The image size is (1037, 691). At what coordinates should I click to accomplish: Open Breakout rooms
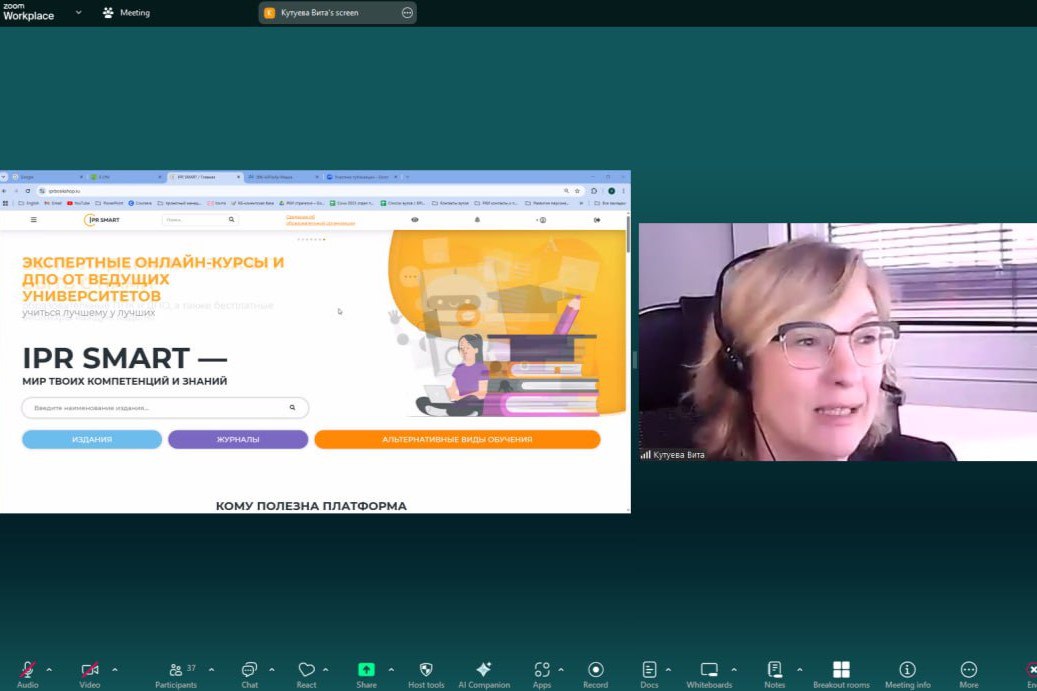(841, 670)
